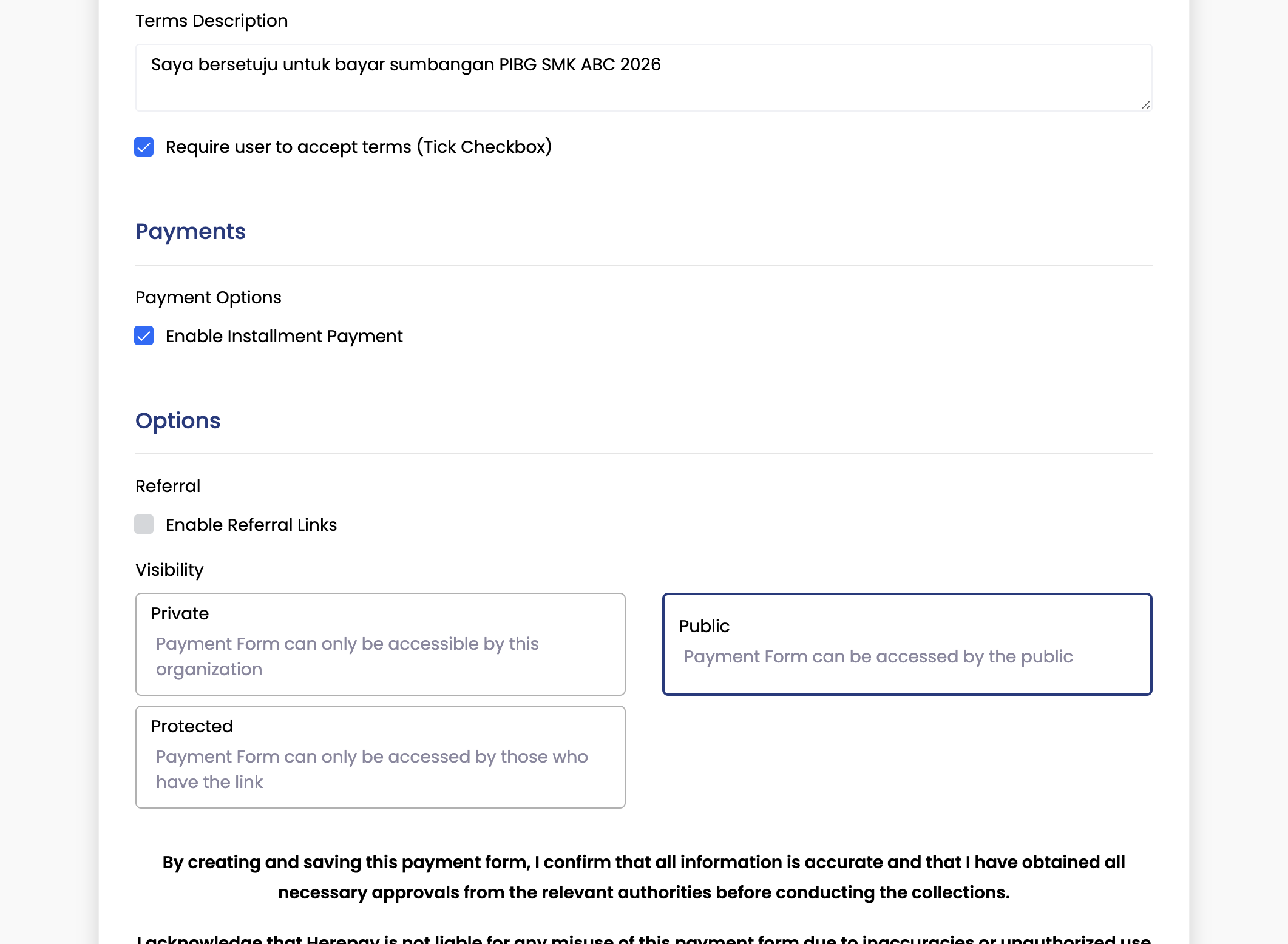1288x944 pixels.
Task: Select Protected visibility option
Action: 380,757
